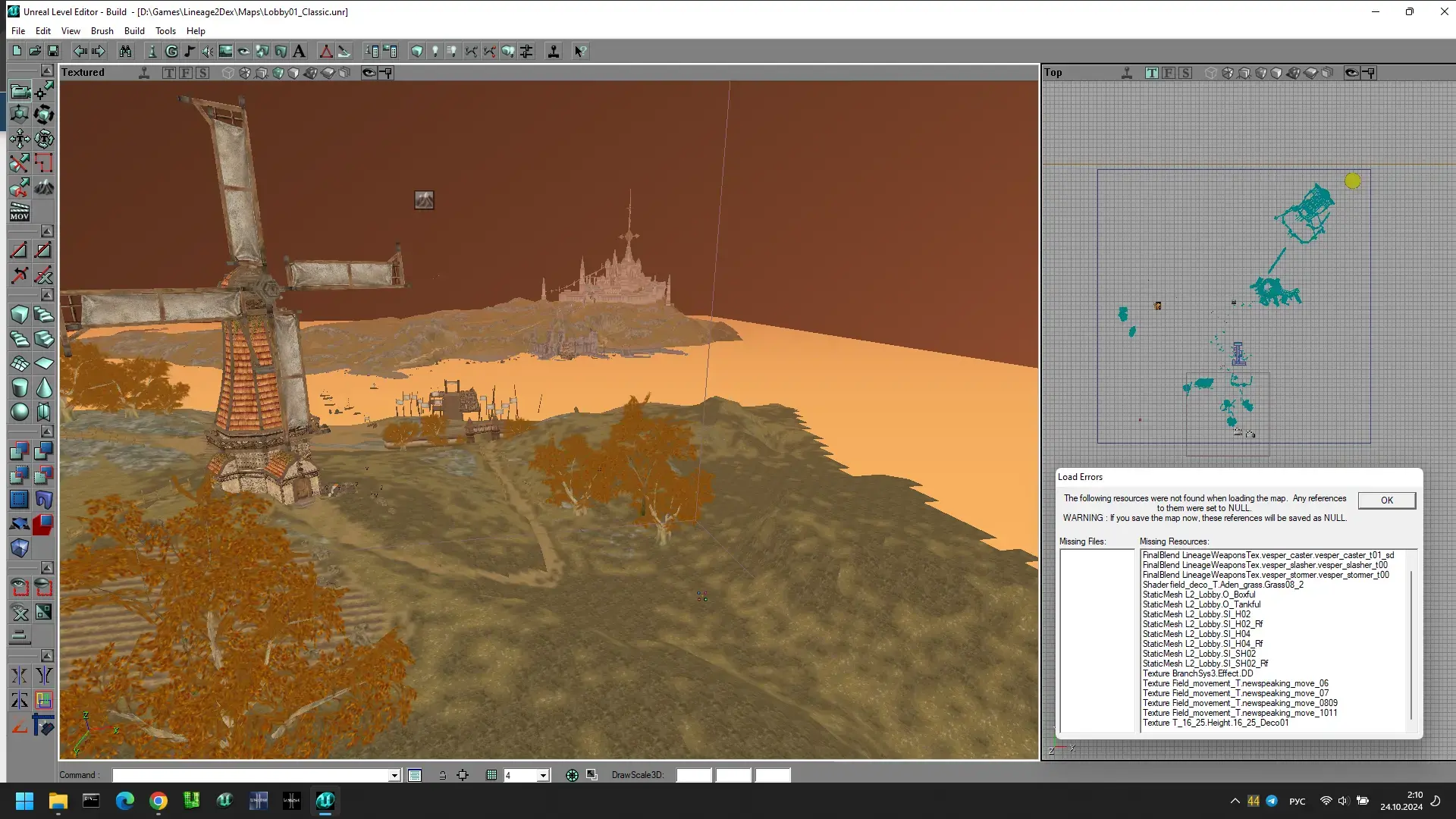This screenshot has width=1456, height=819.
Task: Save the map with the floppy icon
Action: coord(53,51)
